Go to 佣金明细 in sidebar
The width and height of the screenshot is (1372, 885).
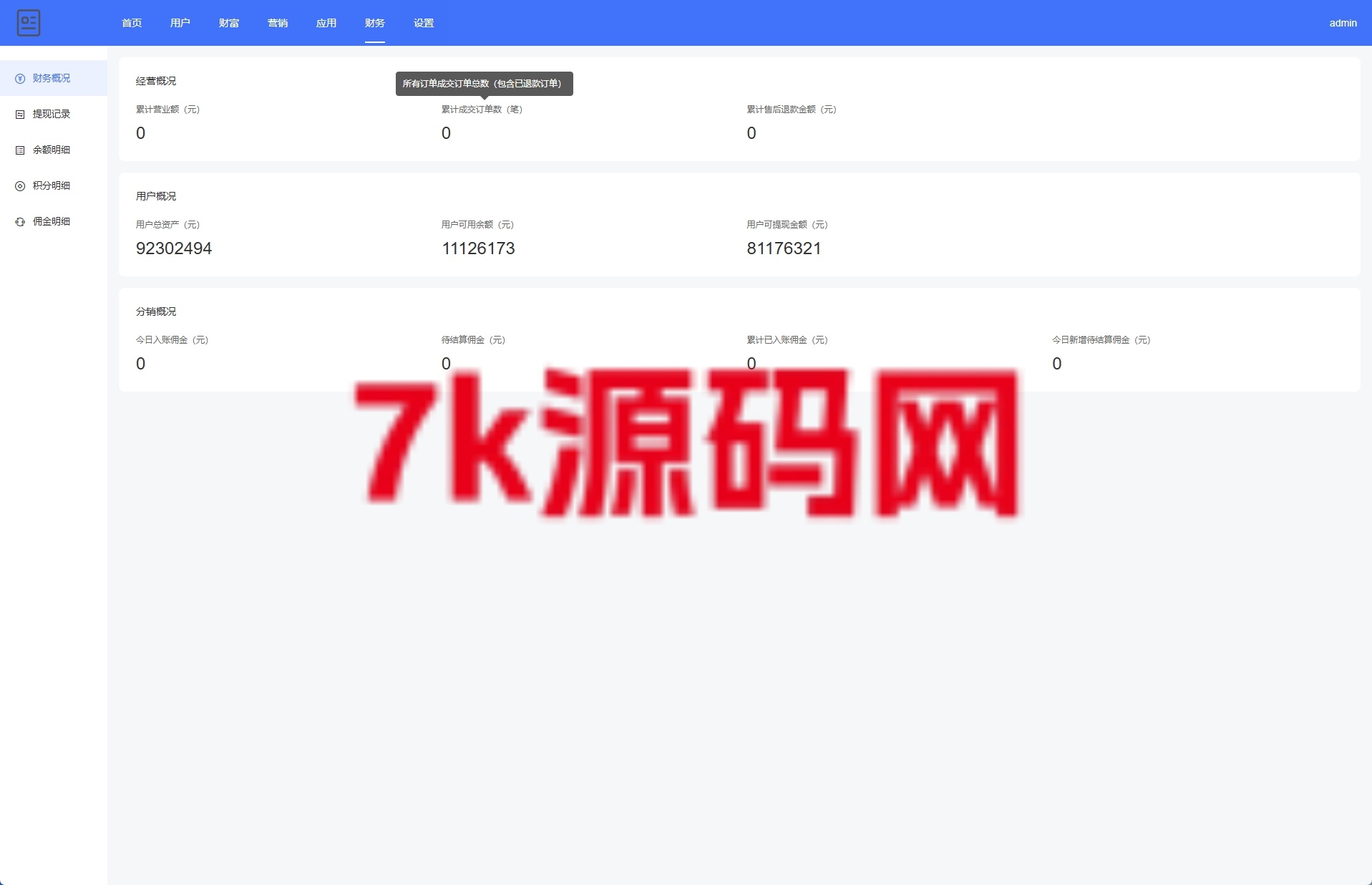[x=54, y=221]
